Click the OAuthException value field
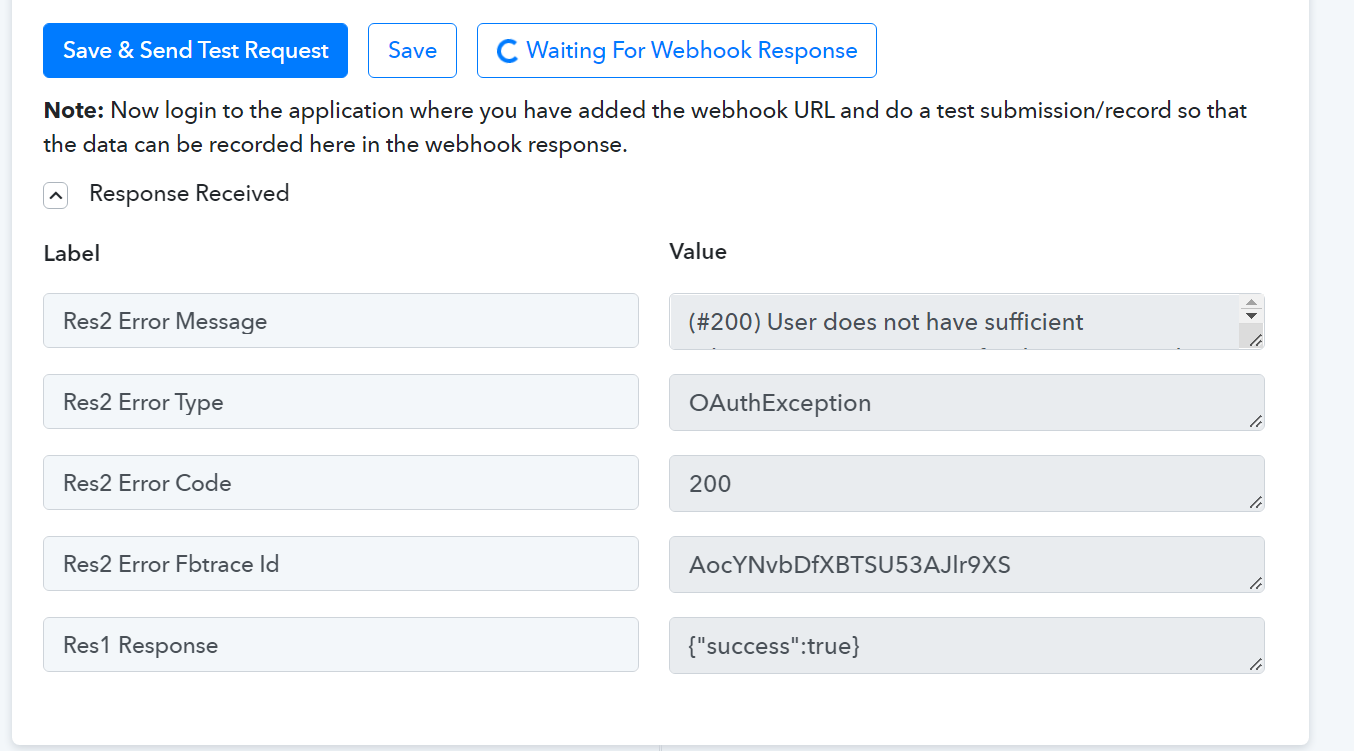The image size is (1354, 751). tap(967, 402)
